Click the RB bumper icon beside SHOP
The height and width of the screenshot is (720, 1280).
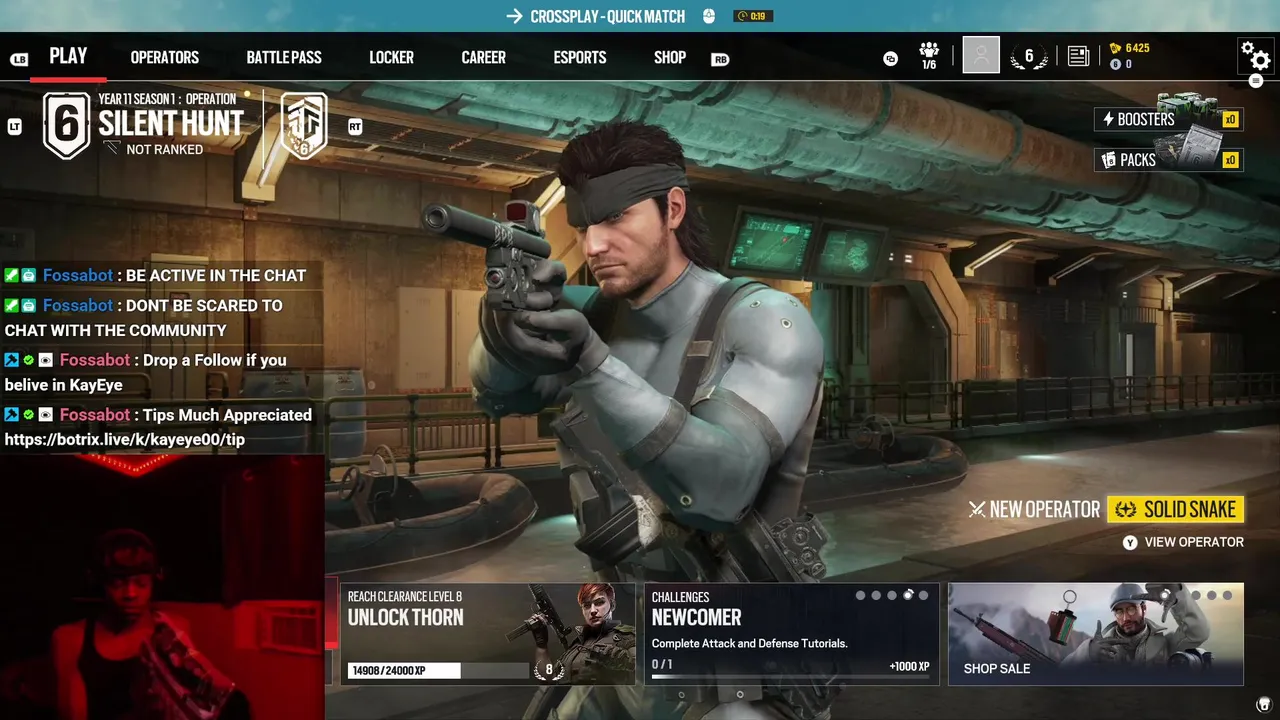(720, 59)
